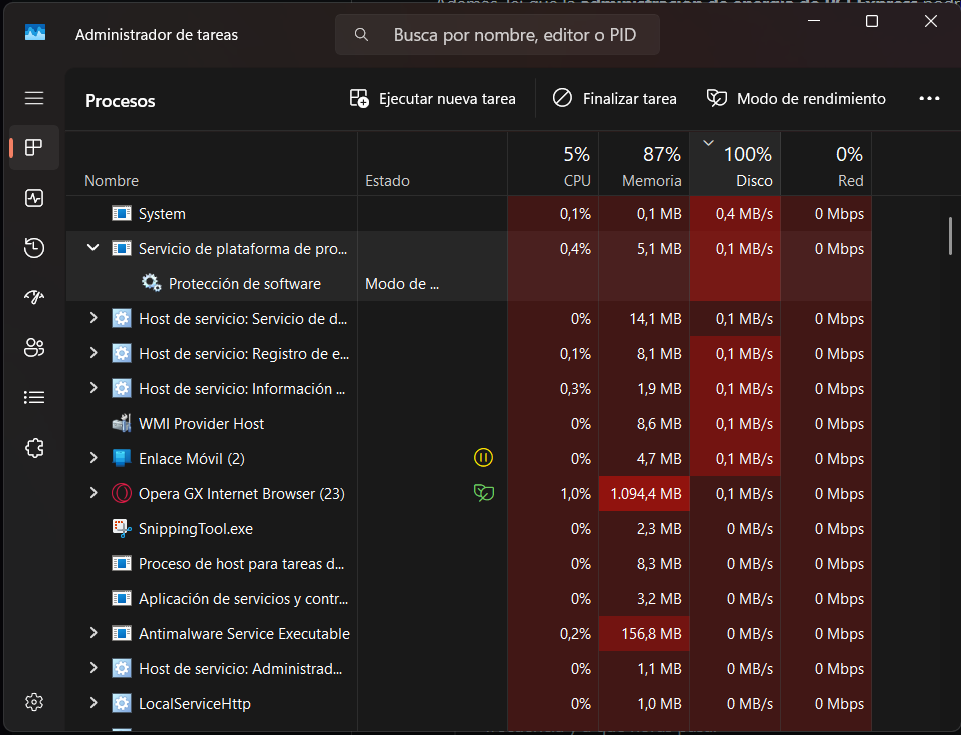Viewport: 961px width, 735px height.
Task: Expand Host de servicio: Administrad... row
Action: coord(93,668)
